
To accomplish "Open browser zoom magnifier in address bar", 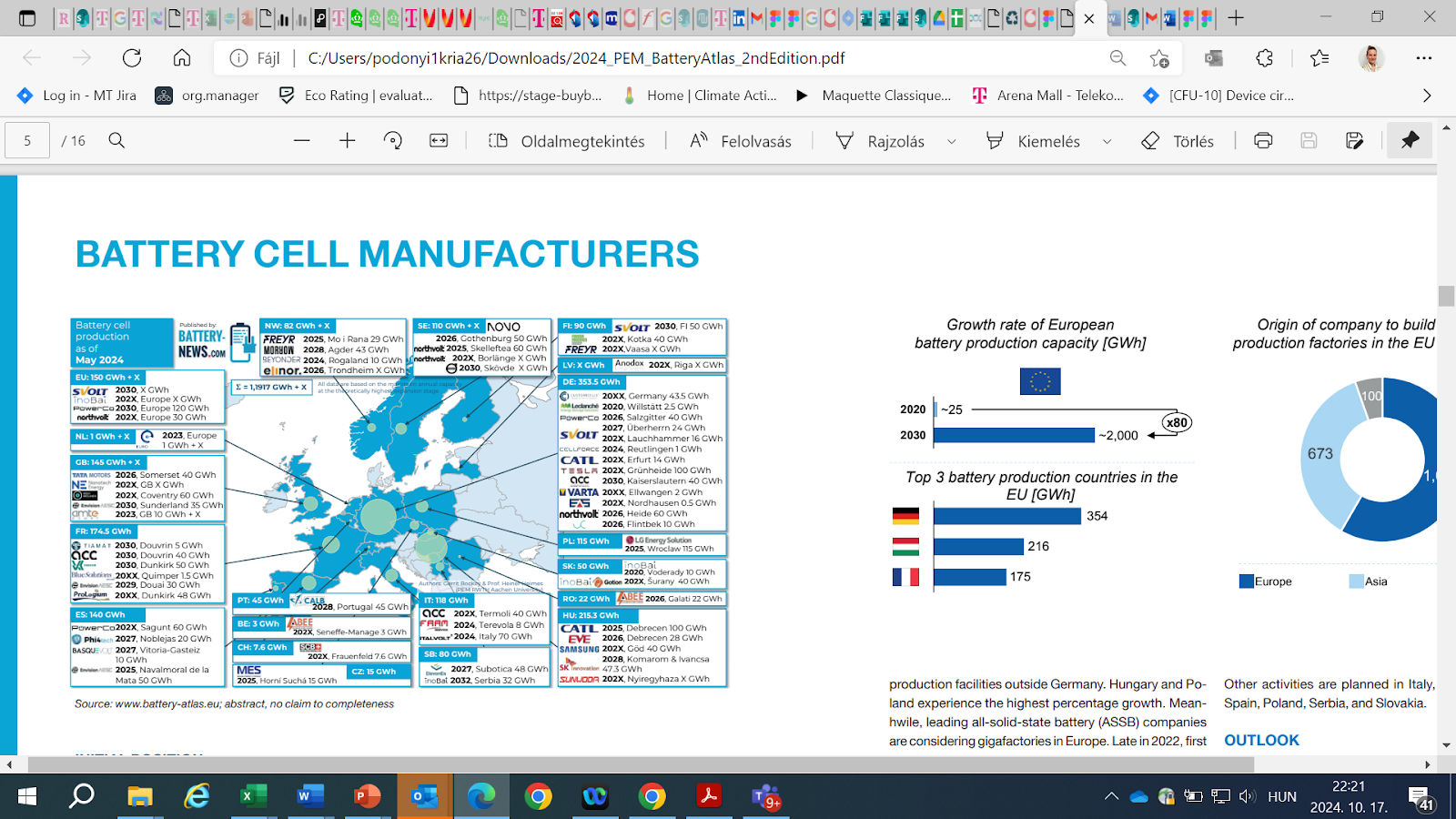I will click(x=1117, y=58).
